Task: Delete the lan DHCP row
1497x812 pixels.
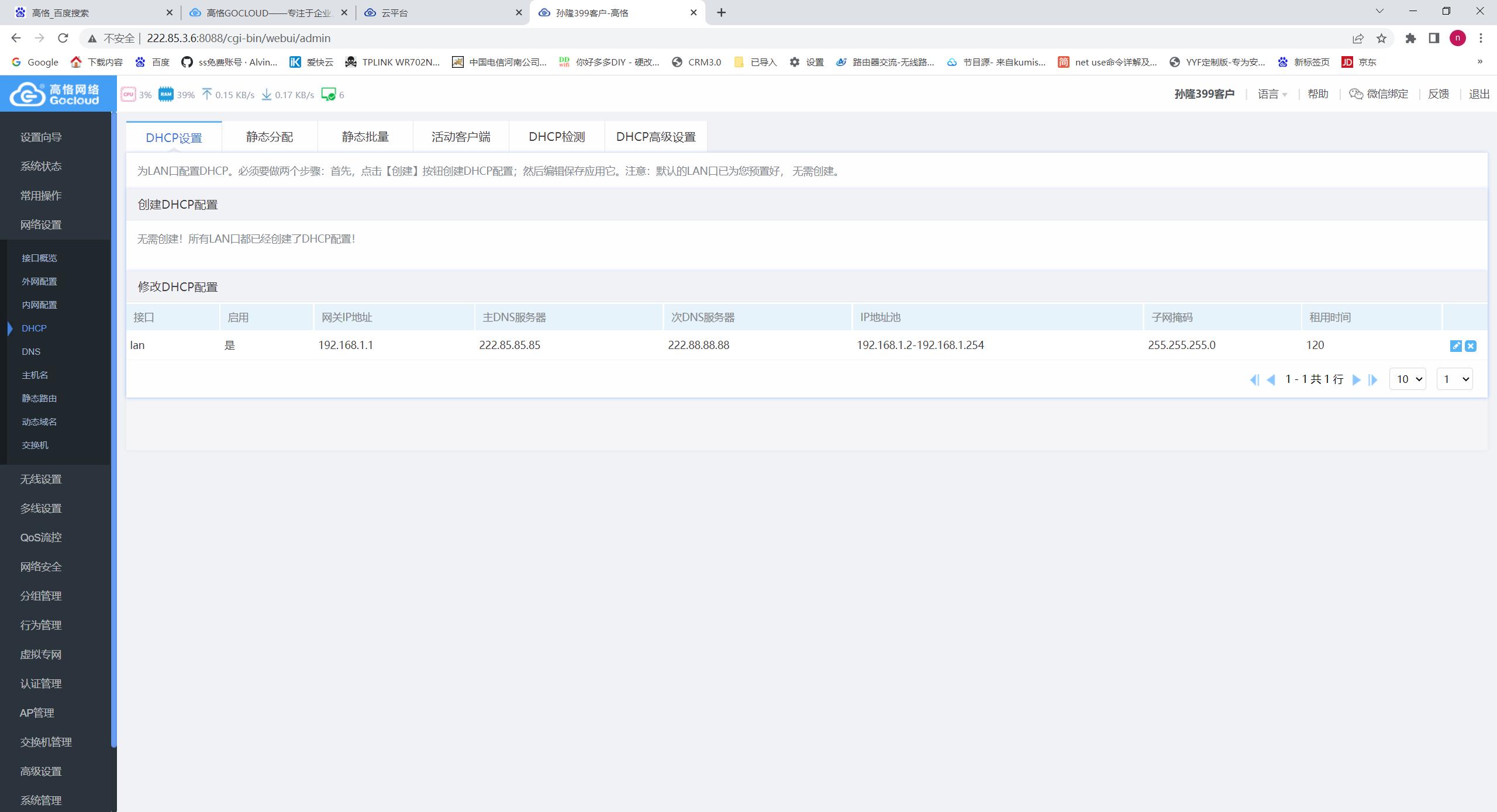Action: click(x=1471, y=346)
